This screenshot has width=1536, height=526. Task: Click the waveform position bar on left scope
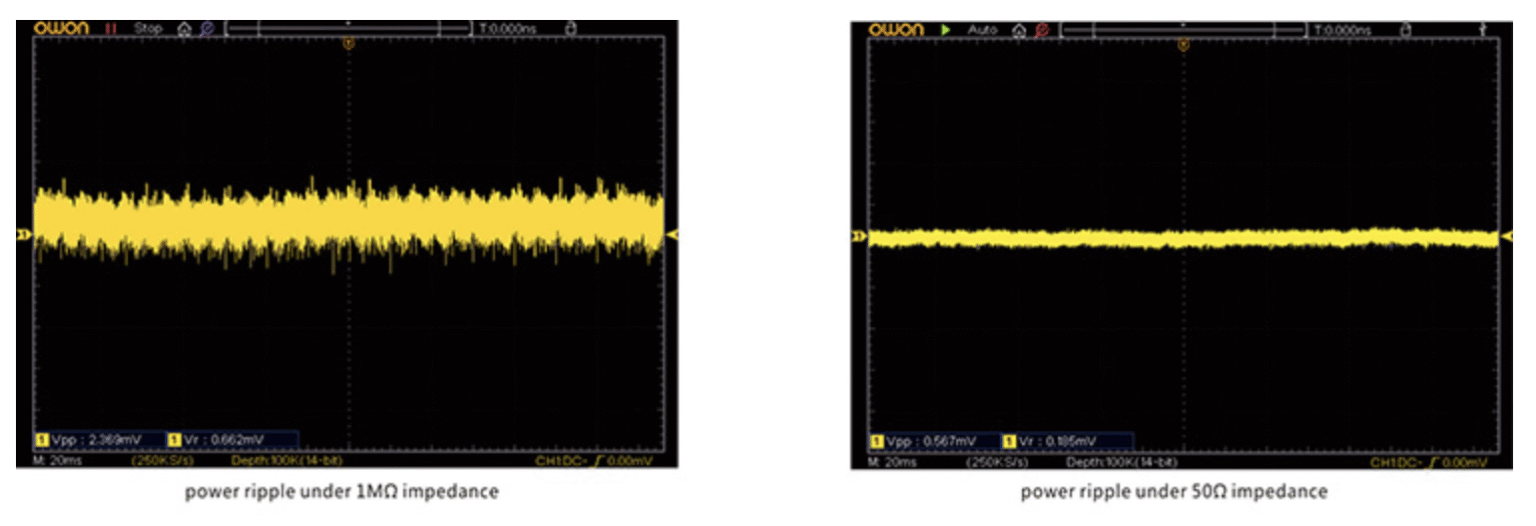tap(349, 29)
